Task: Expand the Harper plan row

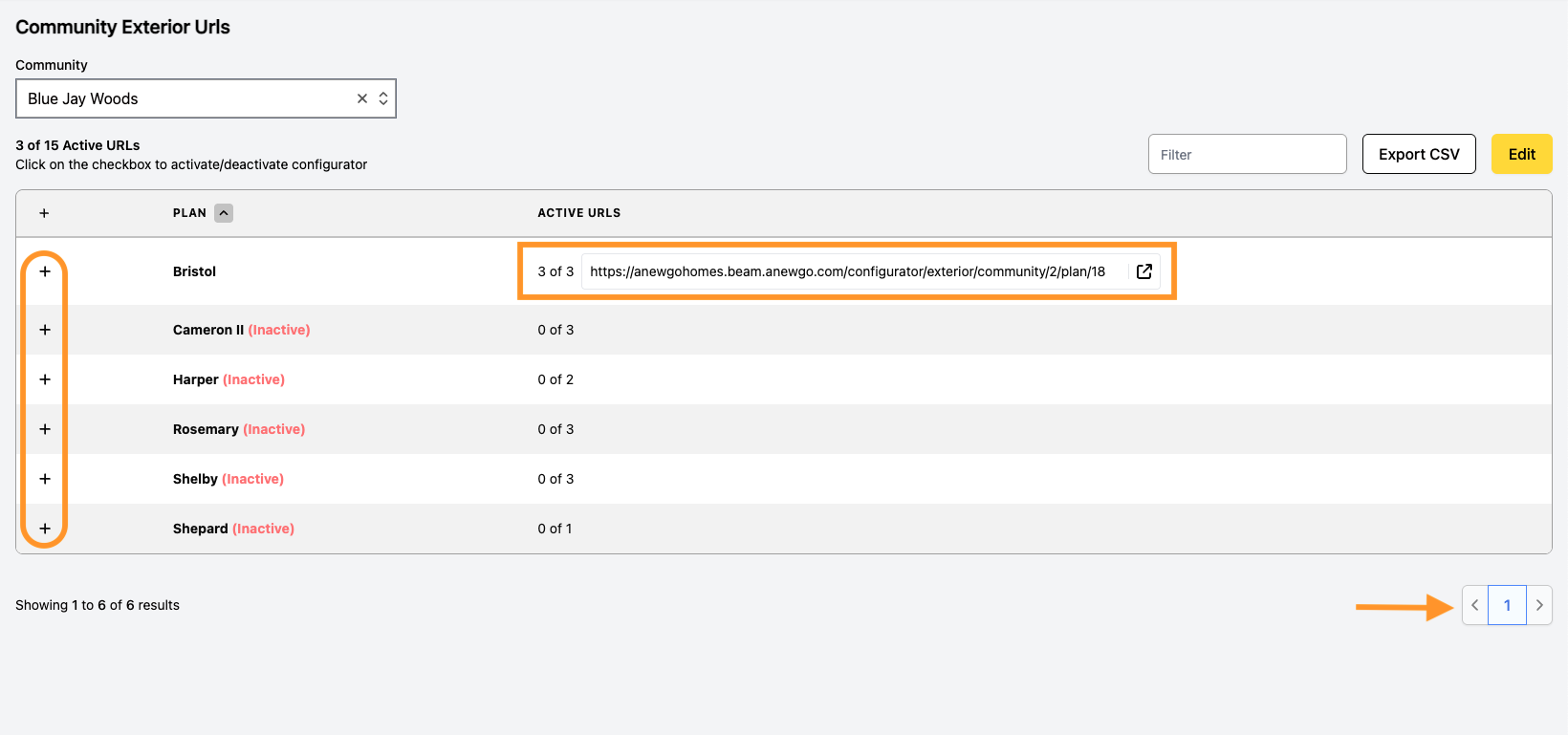Action: click(x=45, y=379)
